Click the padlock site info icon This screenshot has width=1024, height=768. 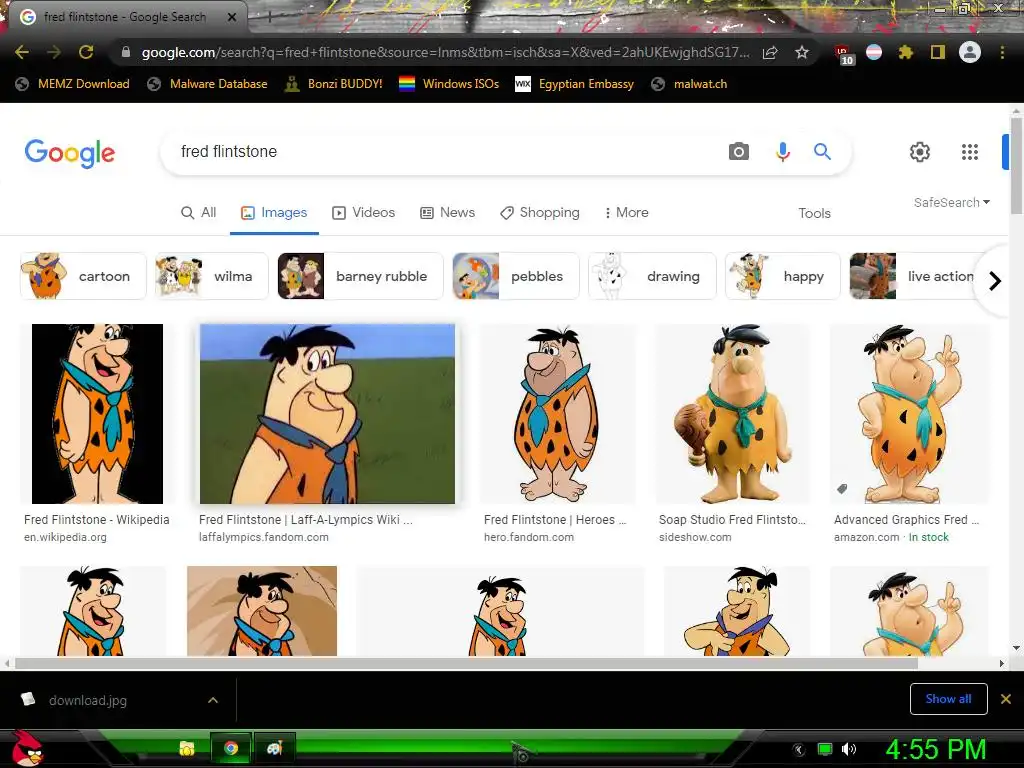(126, 52)
